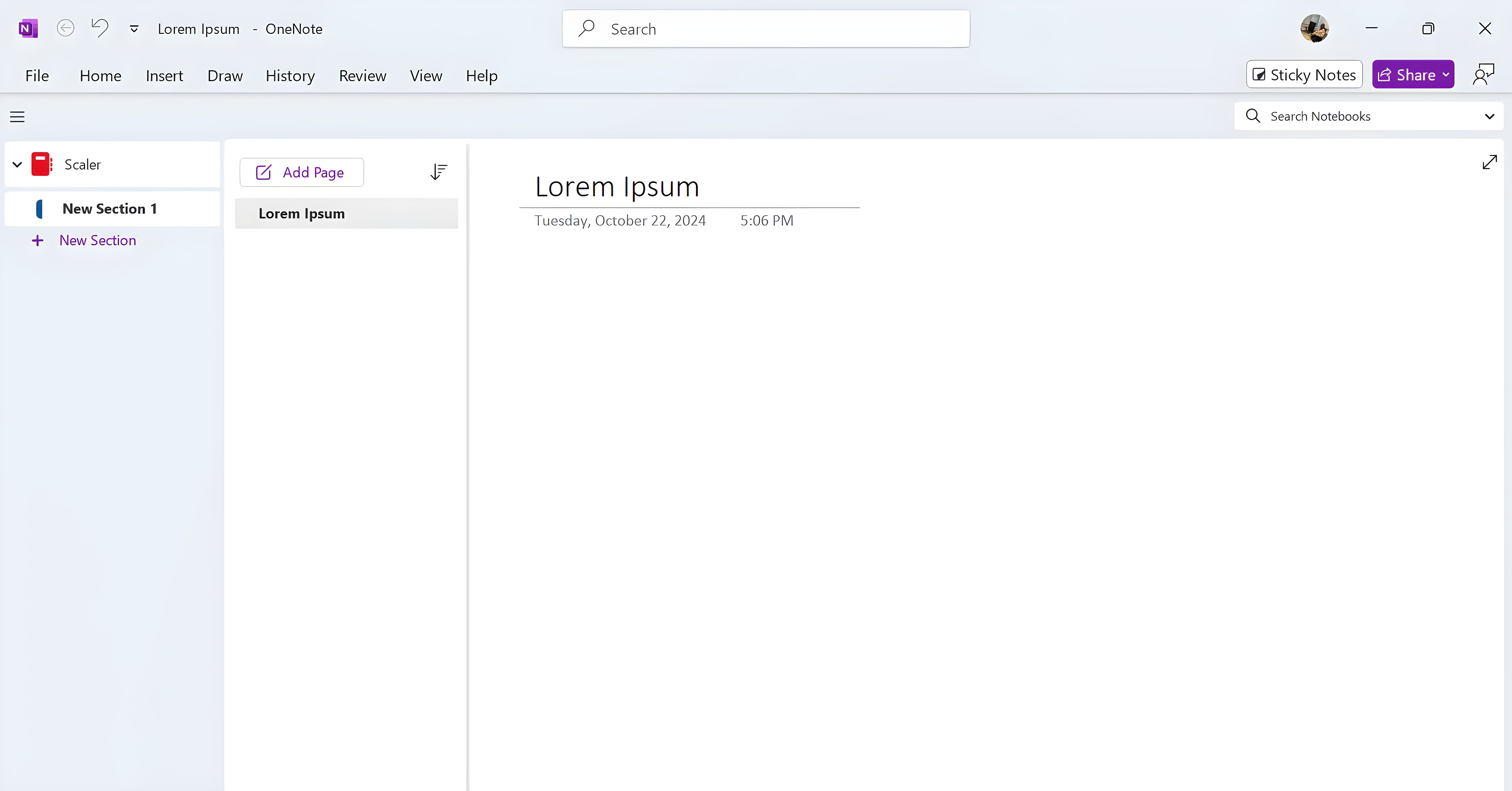Screen dimensions: 1512x791
Task: Click the quick access toolbar dropdown arrow
Action: click(134, 28)
